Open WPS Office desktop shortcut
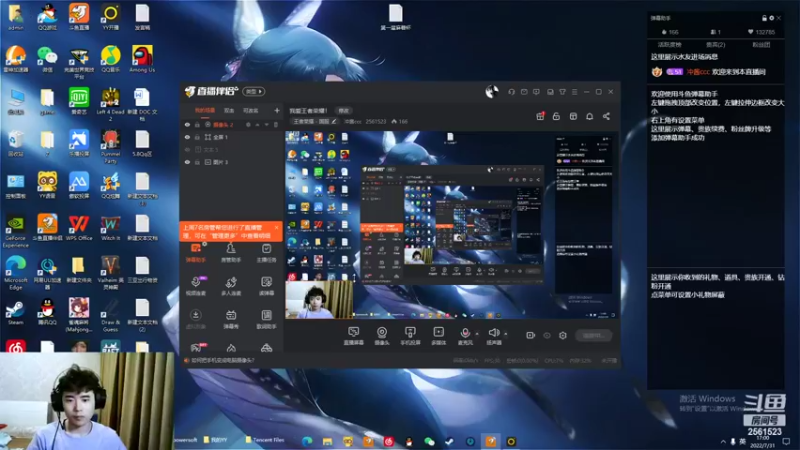 click(79, 228)
